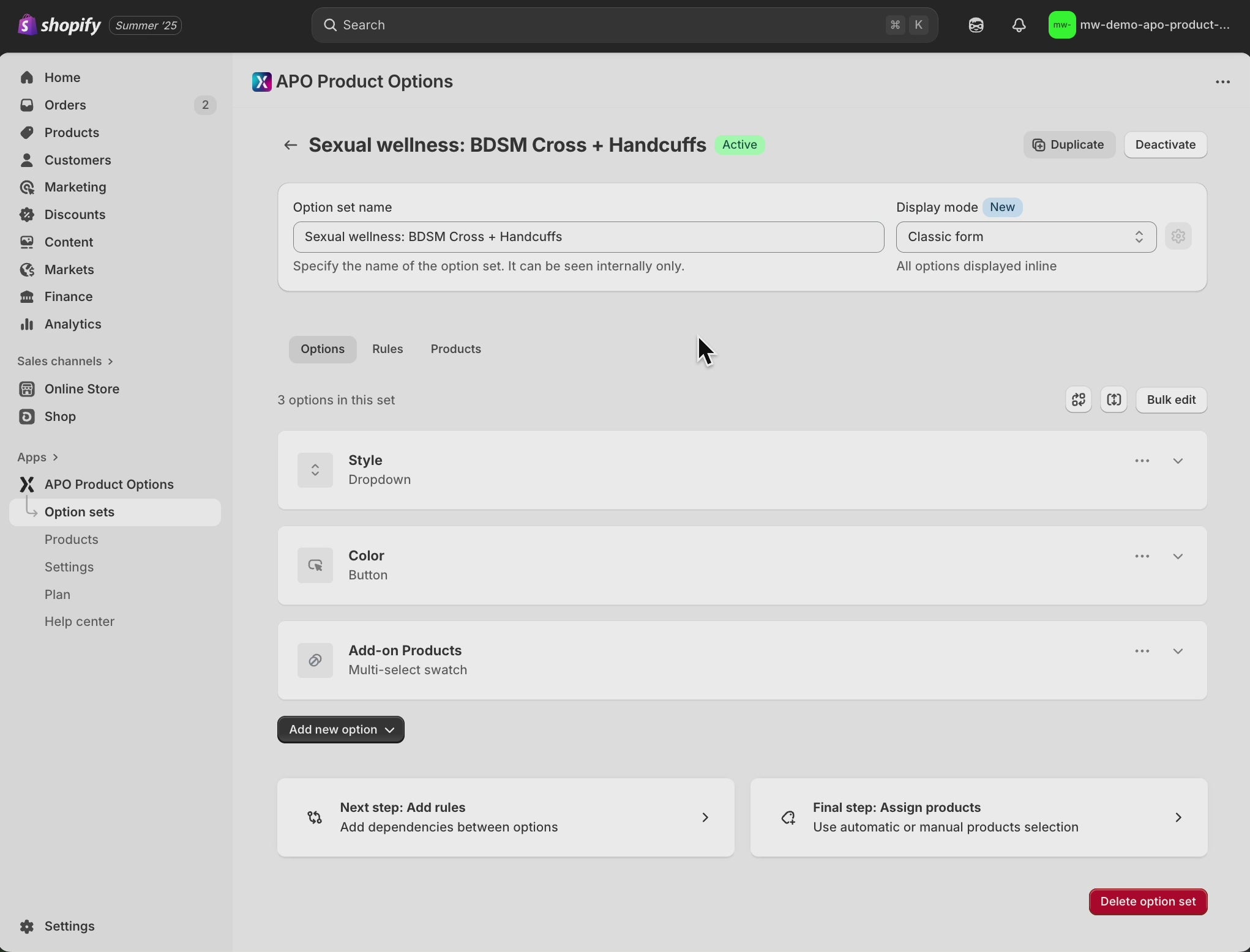This screenshot has height=952, width=1250.
Task: Open the Shopify Sidekick assistant icon
Action: click(x=976, y=25)
